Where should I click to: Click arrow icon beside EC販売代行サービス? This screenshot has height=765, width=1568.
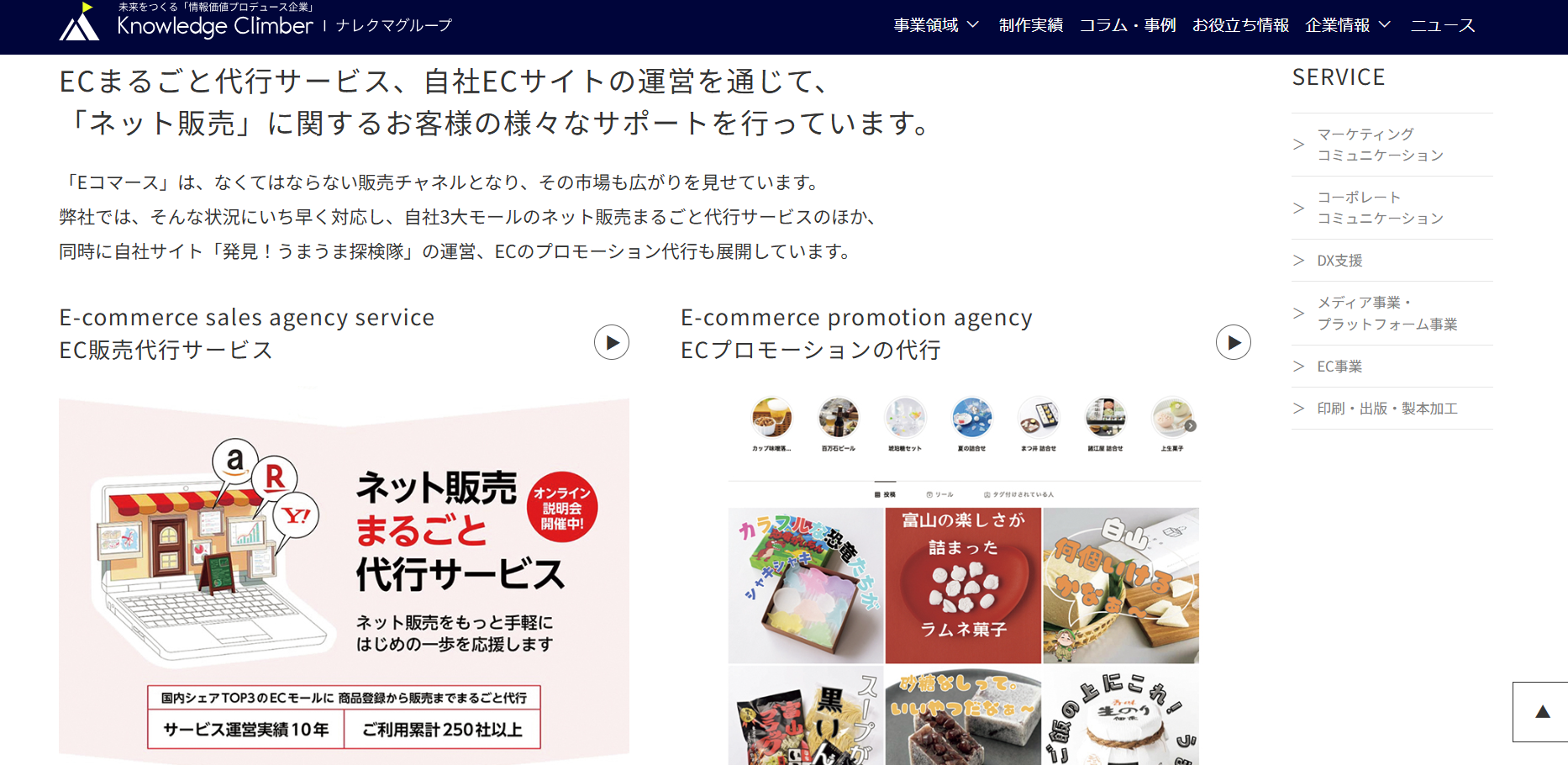tap(612, 342)
